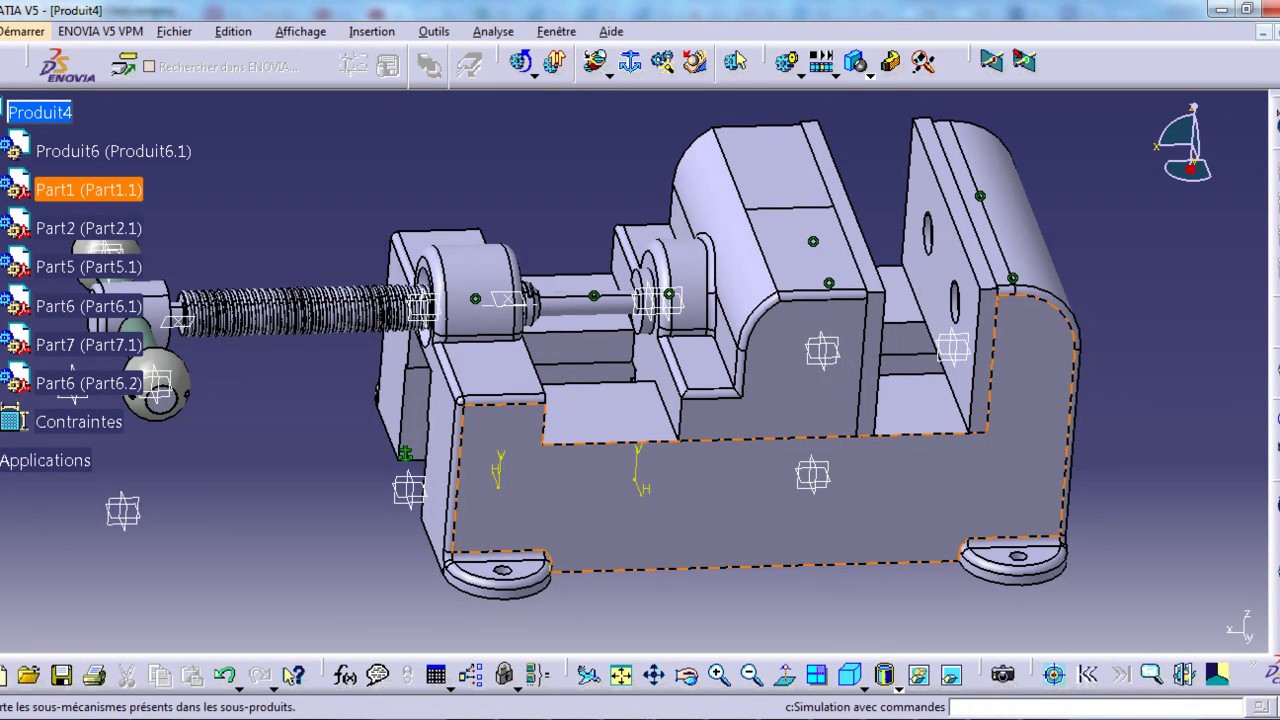Click the Zoom In magnifier icon
Image resolution: width=1280 pixels, height=720 pixels.
718,676
